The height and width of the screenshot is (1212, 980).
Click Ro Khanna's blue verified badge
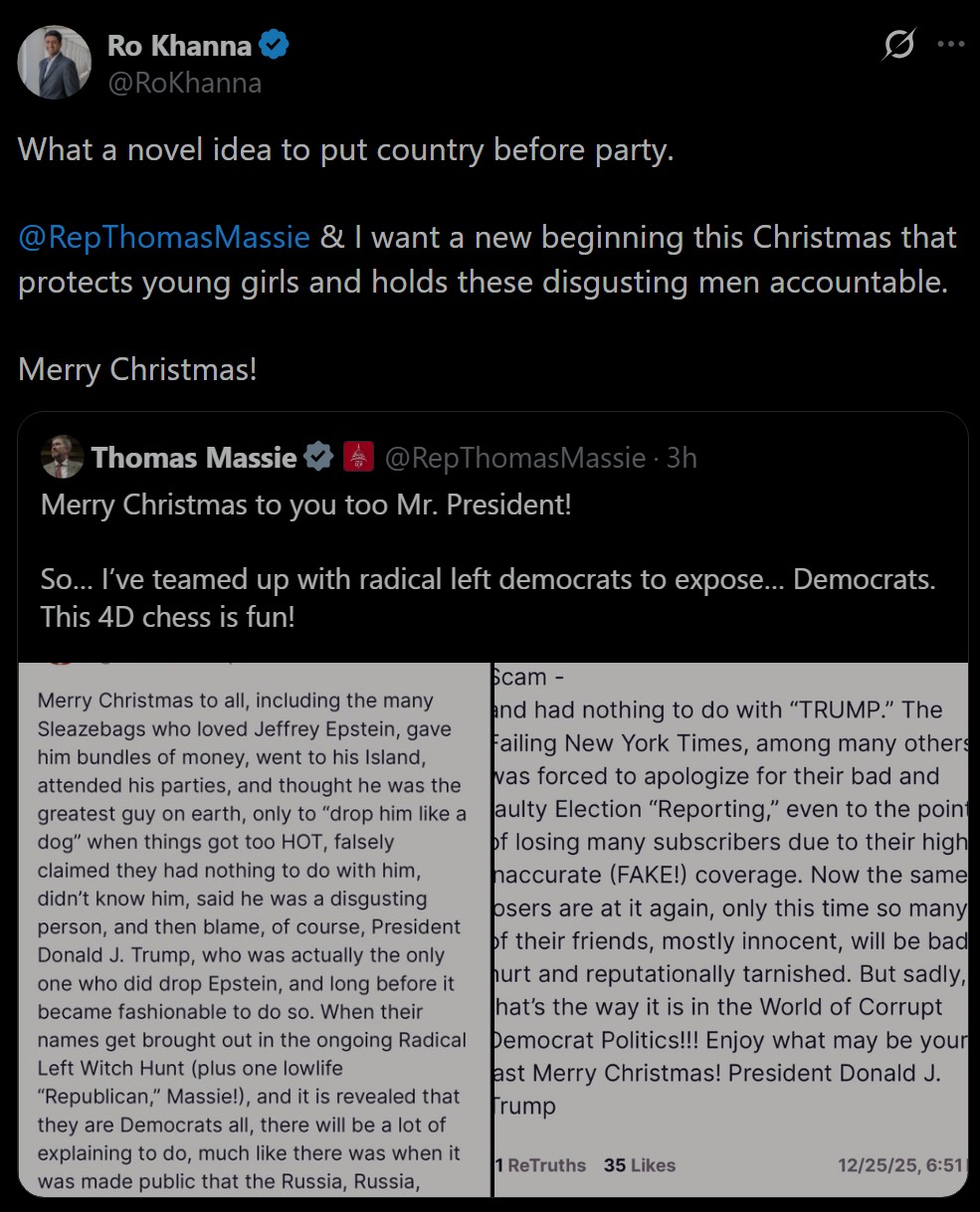click(x=275, y=45)
